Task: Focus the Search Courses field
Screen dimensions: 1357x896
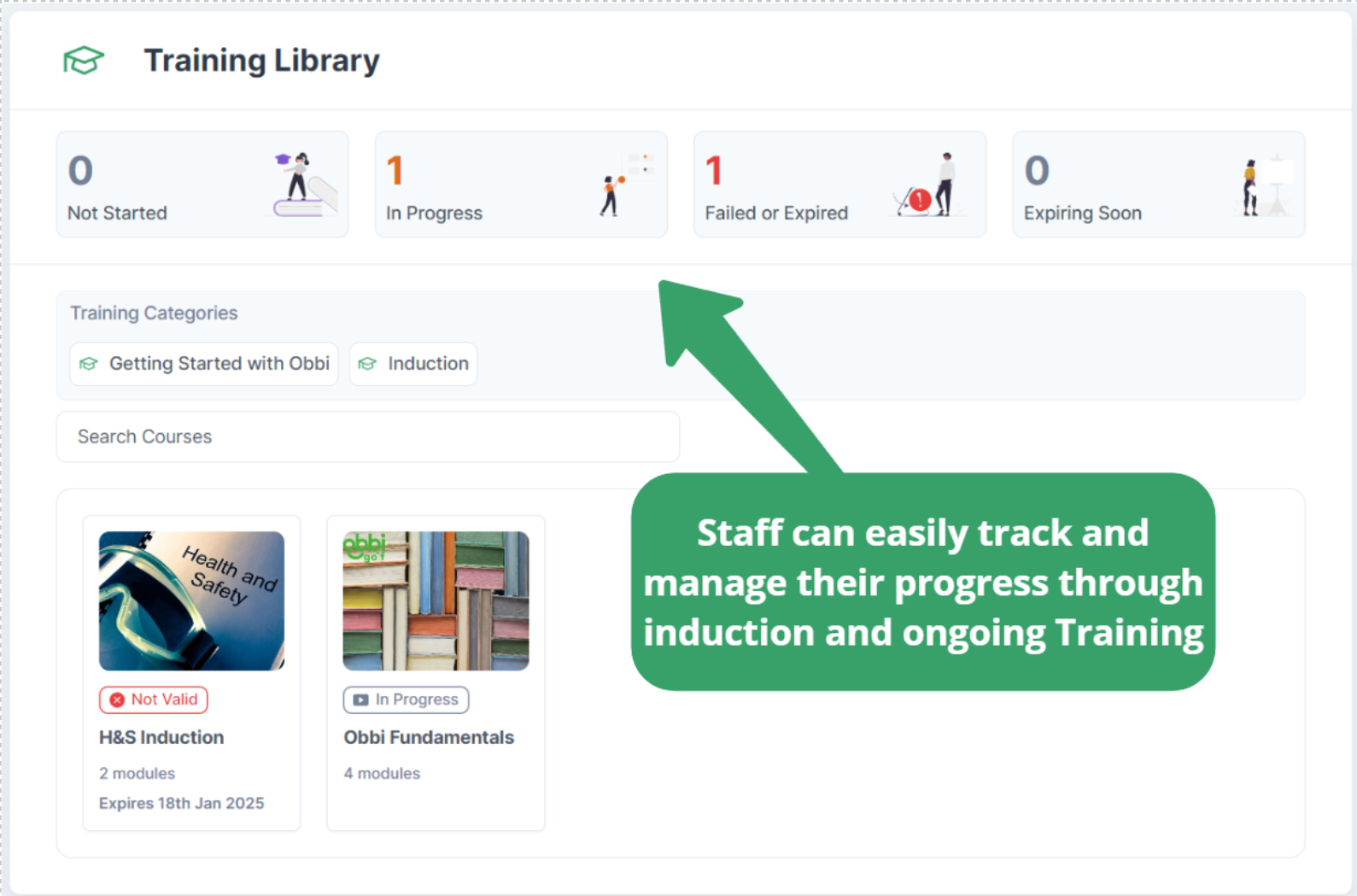Action: click(368, 436)
